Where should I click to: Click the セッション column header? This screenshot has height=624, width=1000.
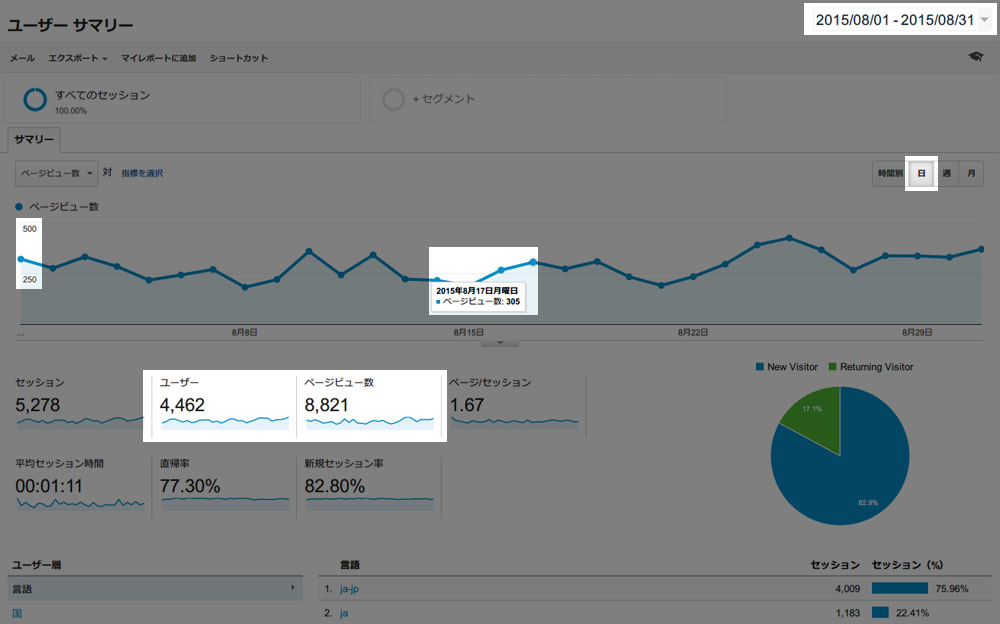(835, 565)
